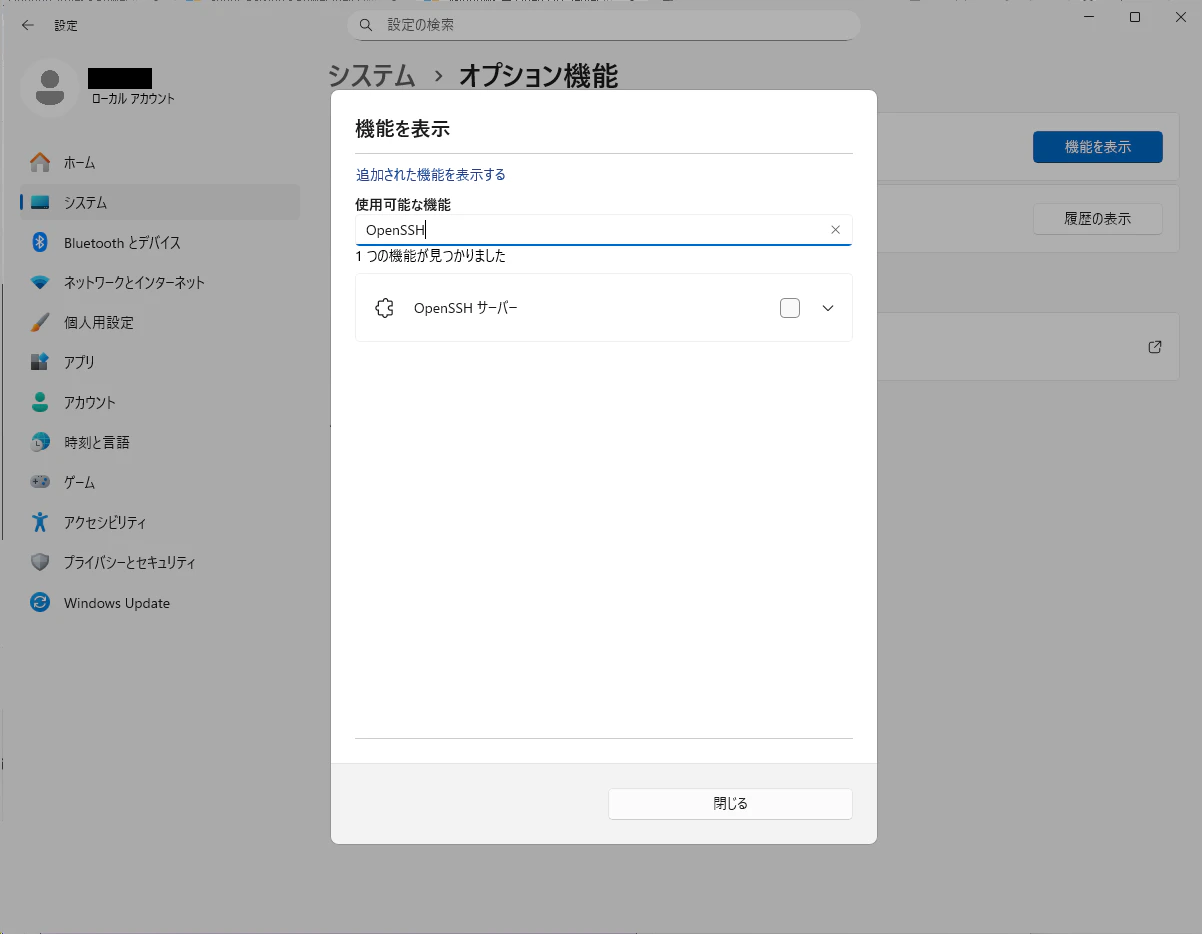Minimize the settings window
The height and width of the screenshot is (934, 1202).
[1090, 17]
